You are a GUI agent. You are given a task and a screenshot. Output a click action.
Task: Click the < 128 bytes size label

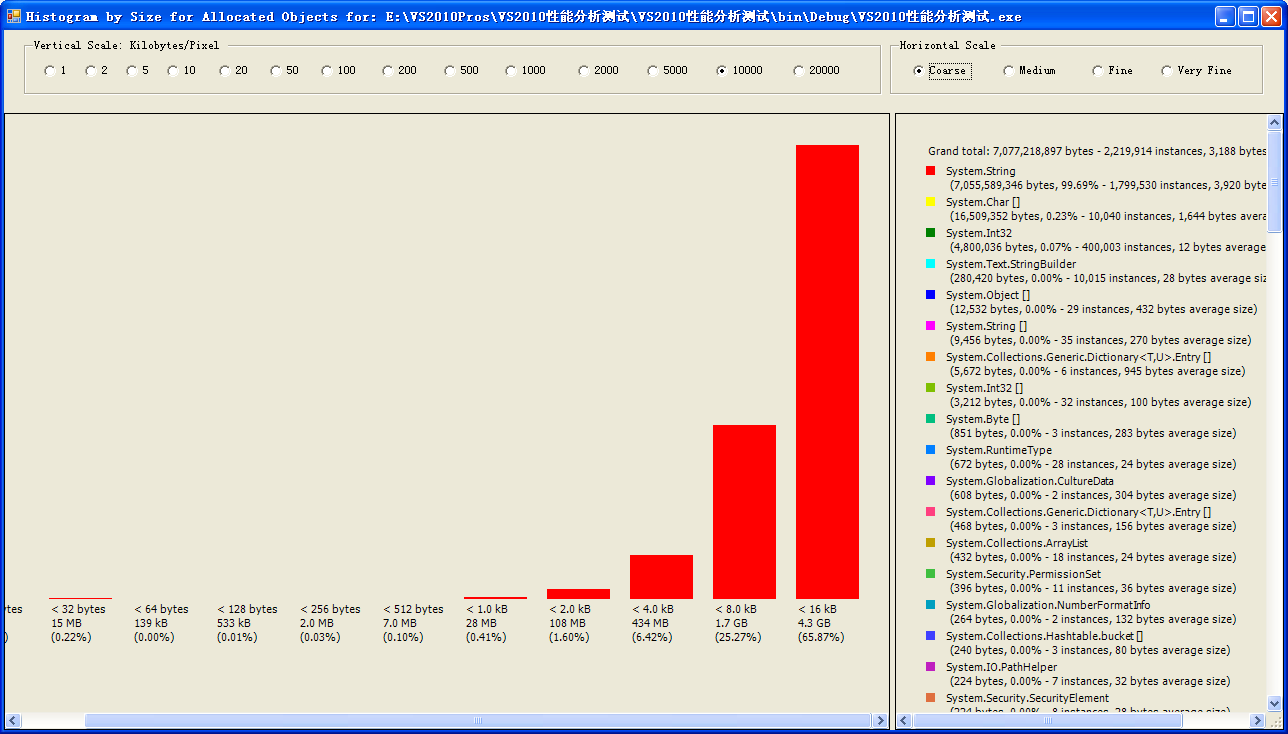(247, 609)
